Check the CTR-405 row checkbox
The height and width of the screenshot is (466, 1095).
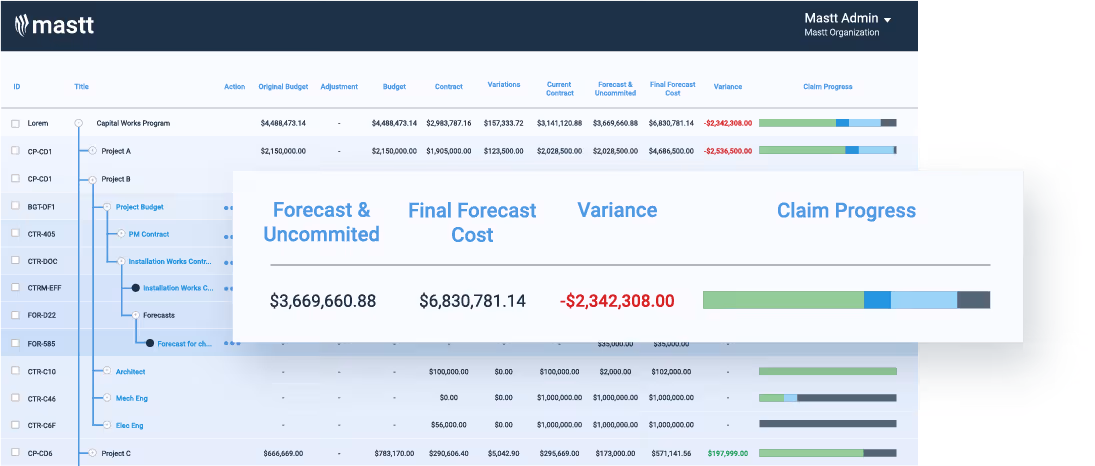coord(15,233)
